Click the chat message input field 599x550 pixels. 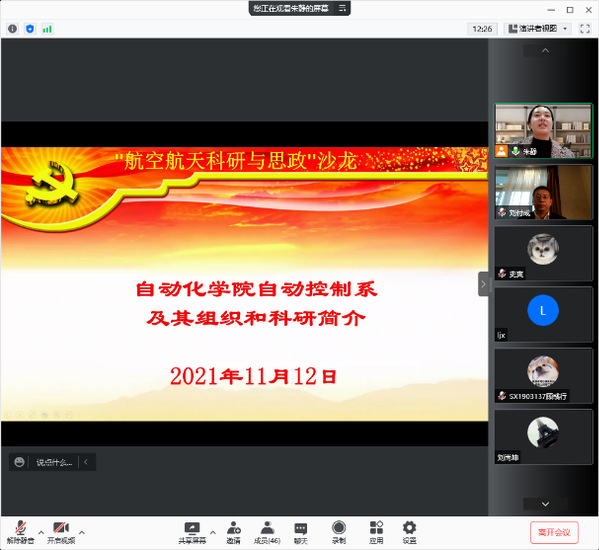click(54, 462)
